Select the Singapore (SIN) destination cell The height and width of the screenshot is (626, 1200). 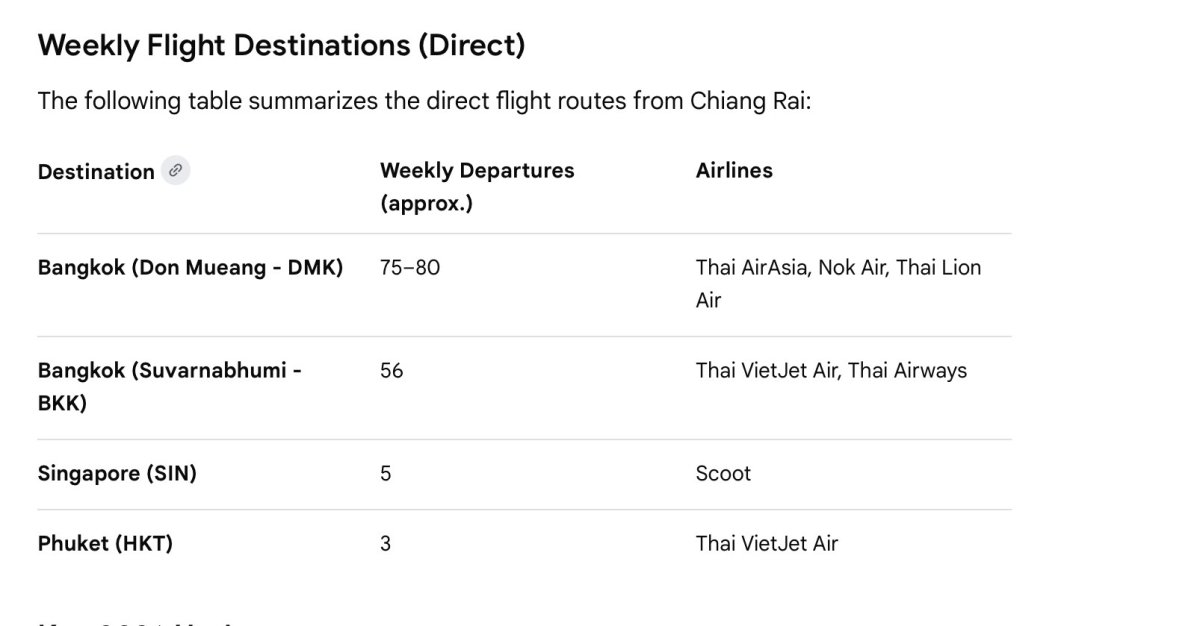point(117,474)
